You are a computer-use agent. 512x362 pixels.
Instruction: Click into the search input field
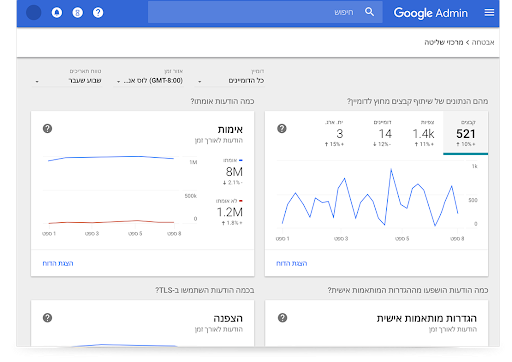257,12
